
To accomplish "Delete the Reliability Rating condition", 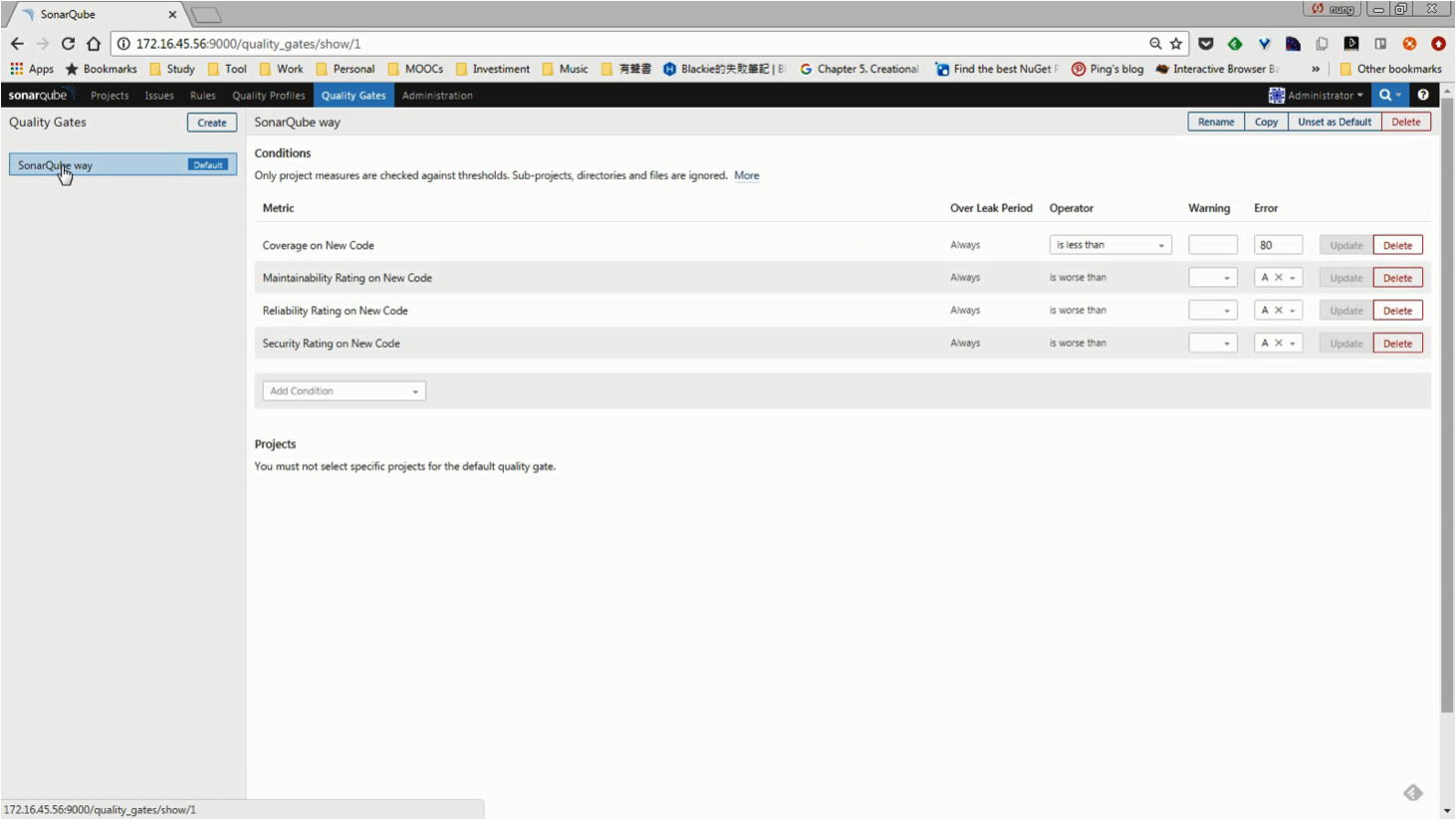I will click(x=1397, y=311).
